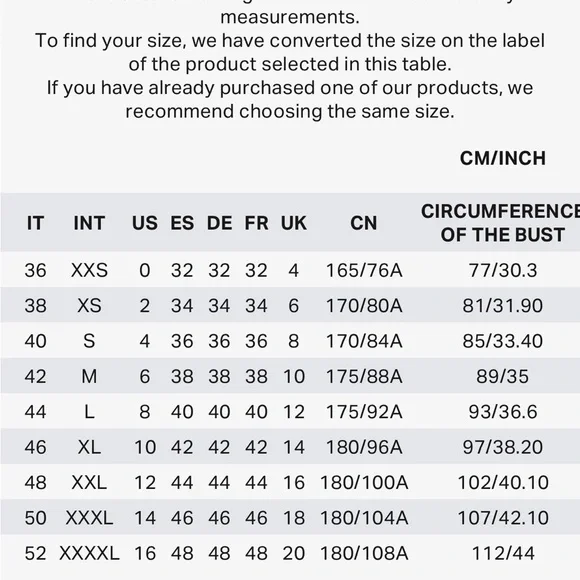Click the XXL size cell
The height and width of the screenshot is (580, 580).
click(89, 482)
